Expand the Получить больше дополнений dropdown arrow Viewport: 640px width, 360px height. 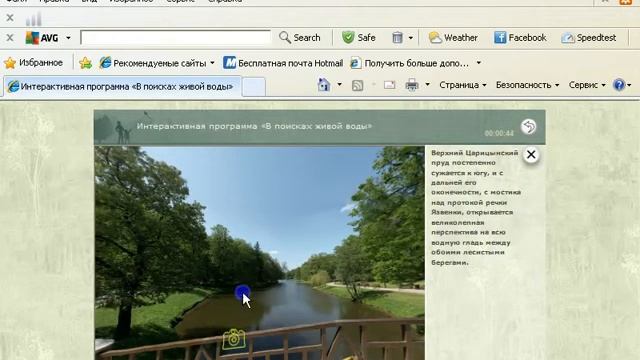click(x=478, y=63)
